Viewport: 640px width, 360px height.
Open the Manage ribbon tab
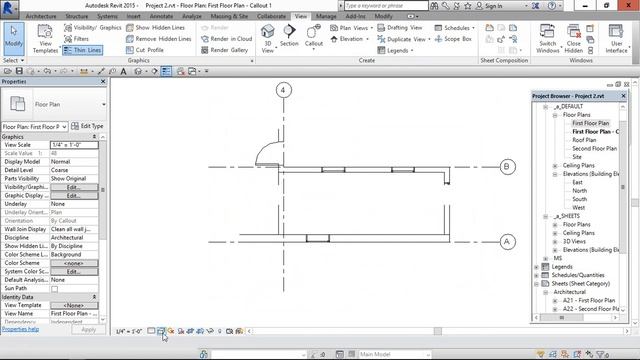coord(326,16)
